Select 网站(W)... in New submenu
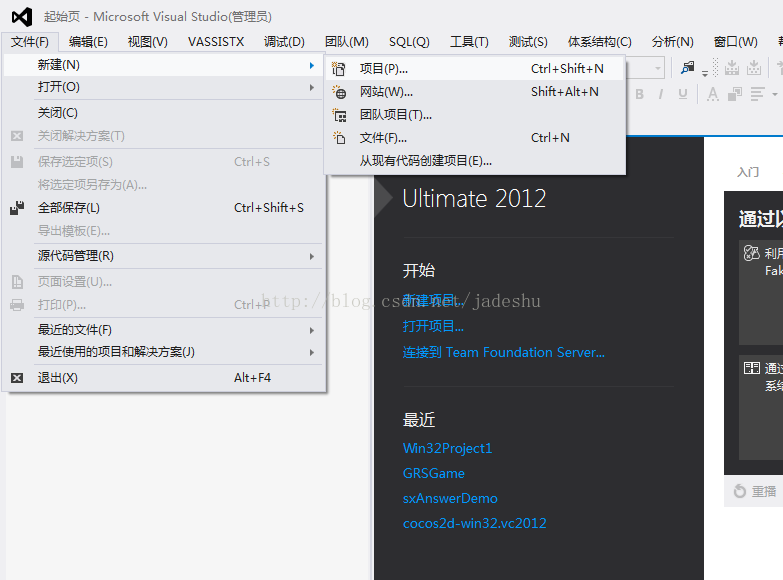Screen dimensions: 783x580 (475, 92)
